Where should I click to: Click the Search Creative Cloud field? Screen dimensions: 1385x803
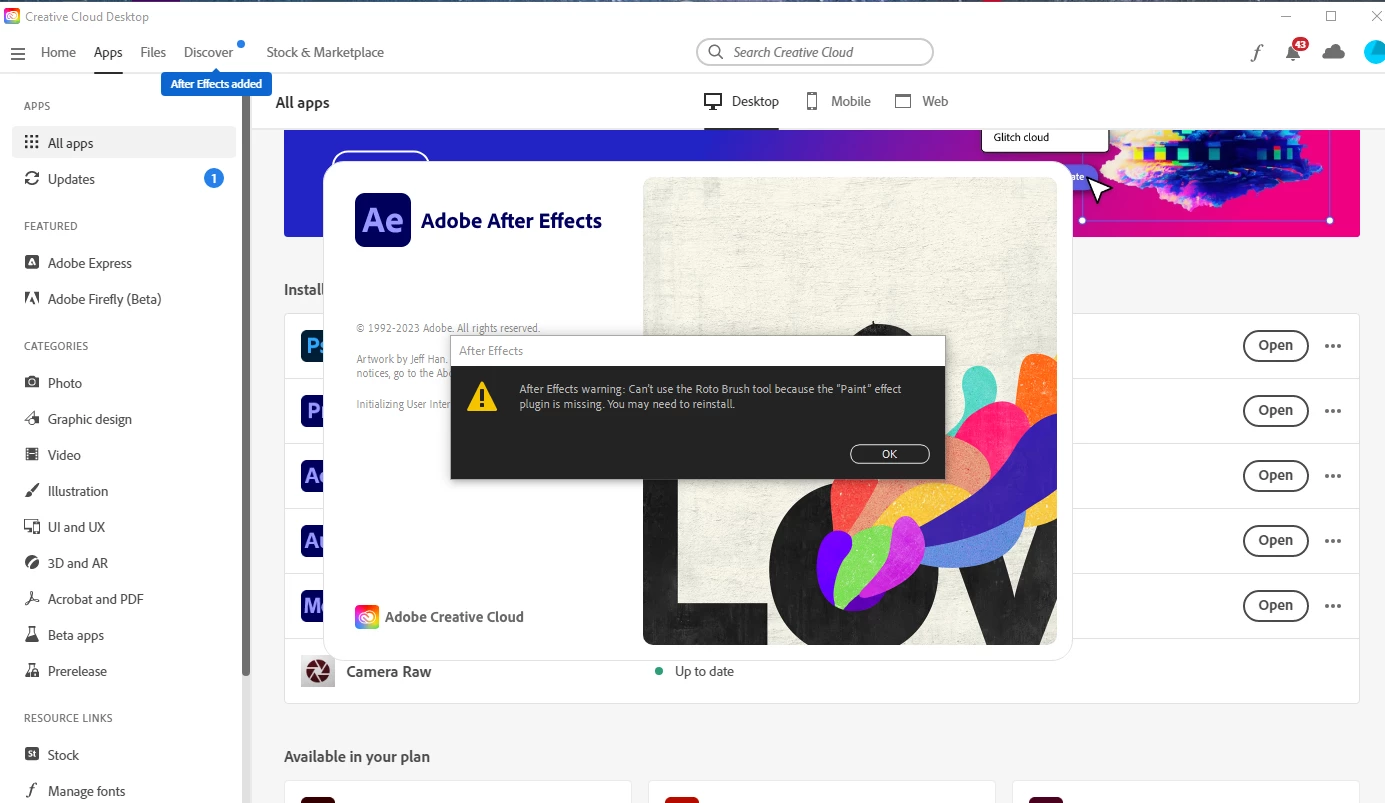(x=815, y=52)
